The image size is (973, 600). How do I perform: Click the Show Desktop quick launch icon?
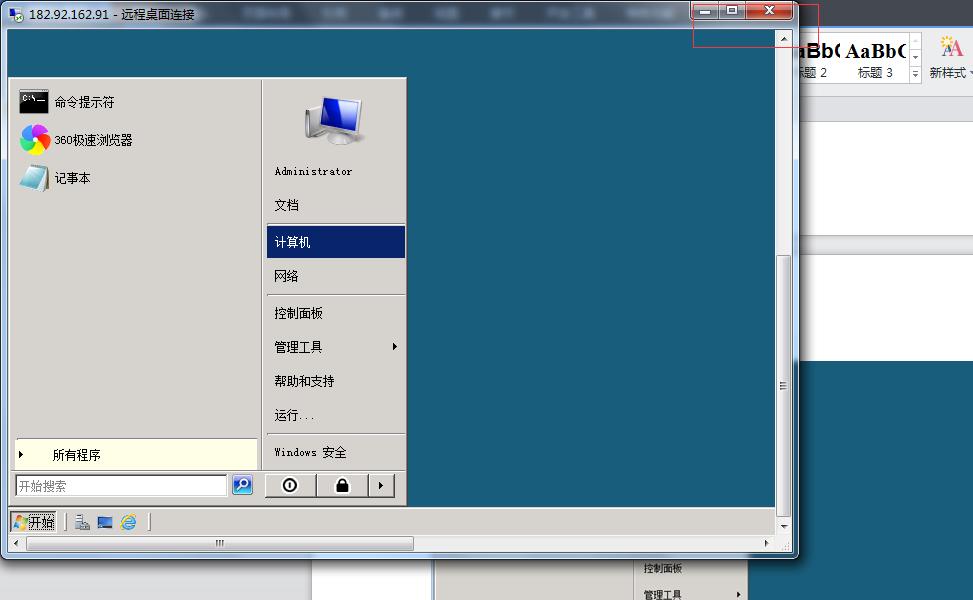coord(105,522)
